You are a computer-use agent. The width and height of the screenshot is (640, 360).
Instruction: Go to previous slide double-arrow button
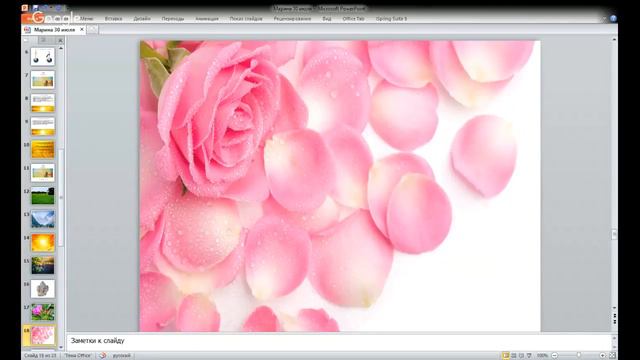(614, 316)
